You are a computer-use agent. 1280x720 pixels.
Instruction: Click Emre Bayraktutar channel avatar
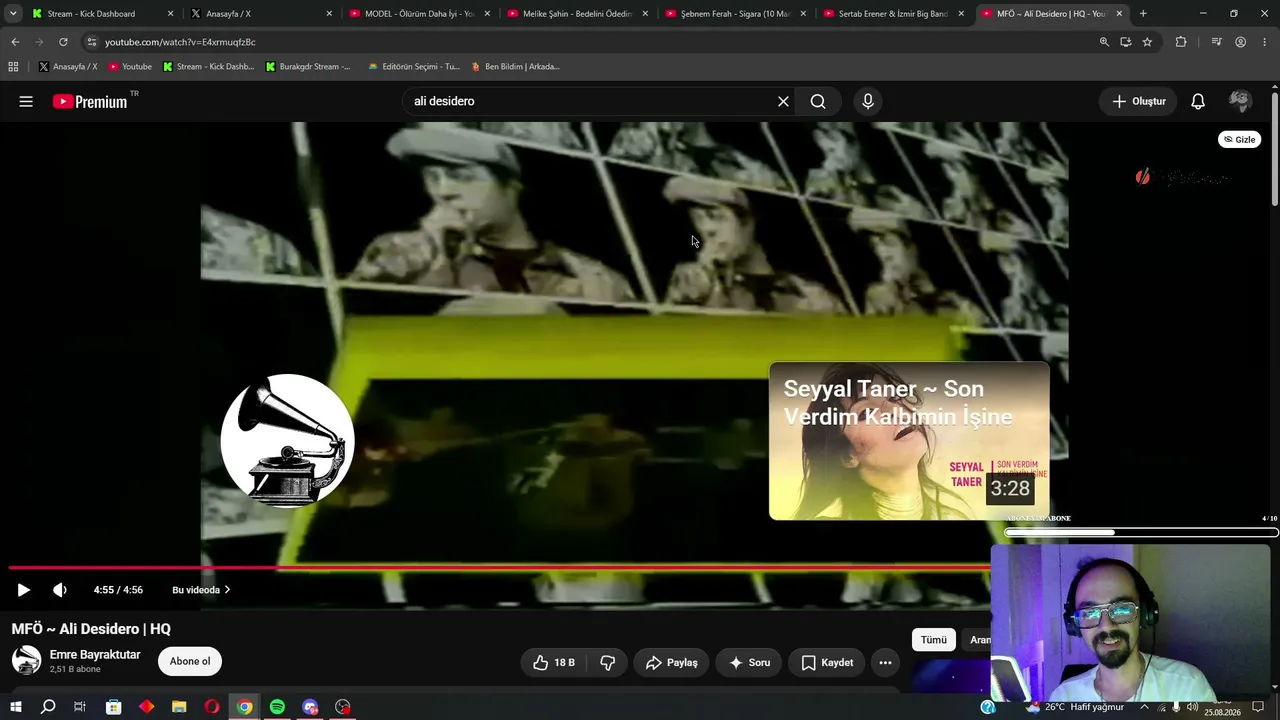click(x=26, y=660)
